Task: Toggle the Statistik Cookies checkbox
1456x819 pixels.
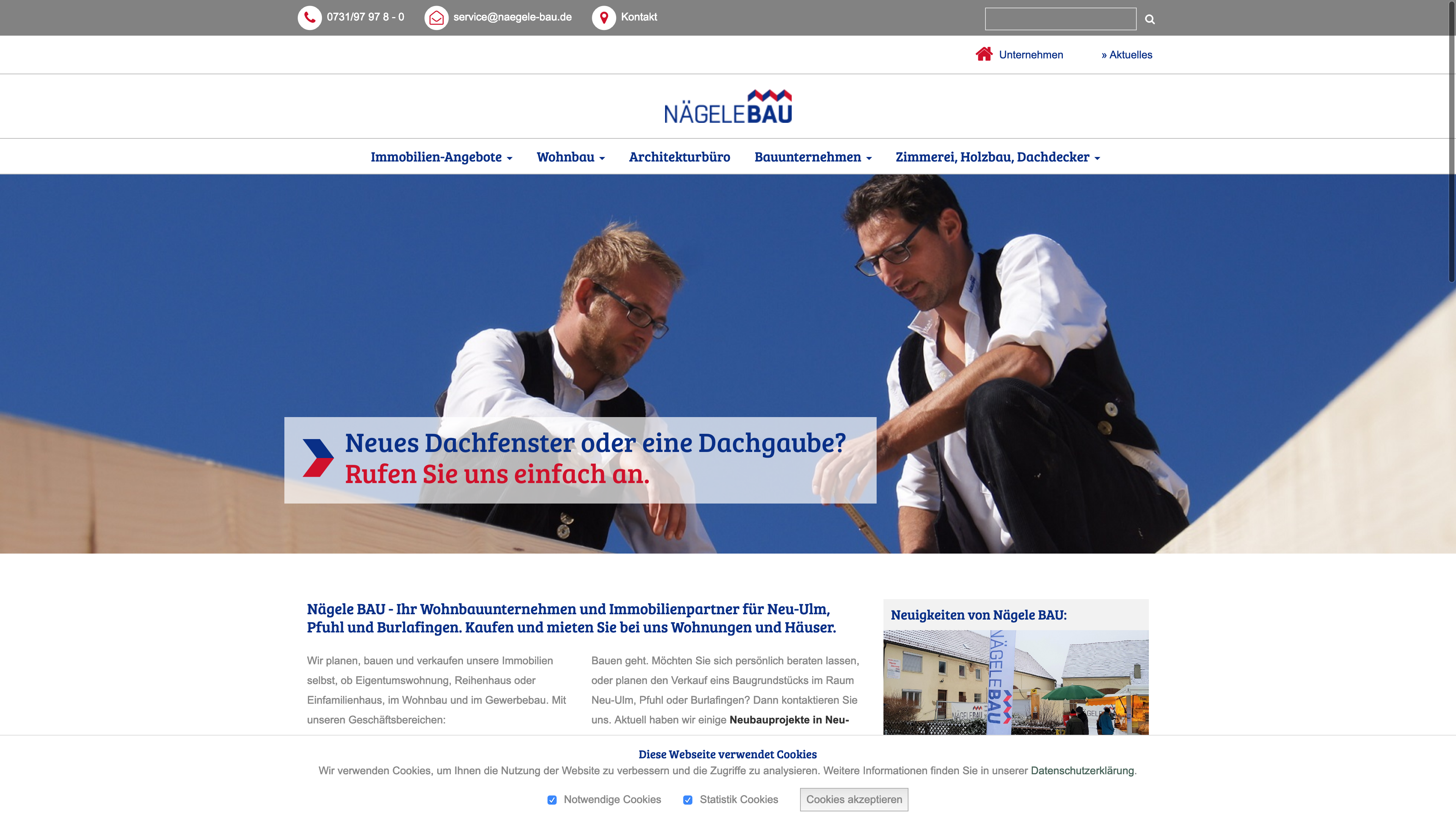Action: point(688,800)
